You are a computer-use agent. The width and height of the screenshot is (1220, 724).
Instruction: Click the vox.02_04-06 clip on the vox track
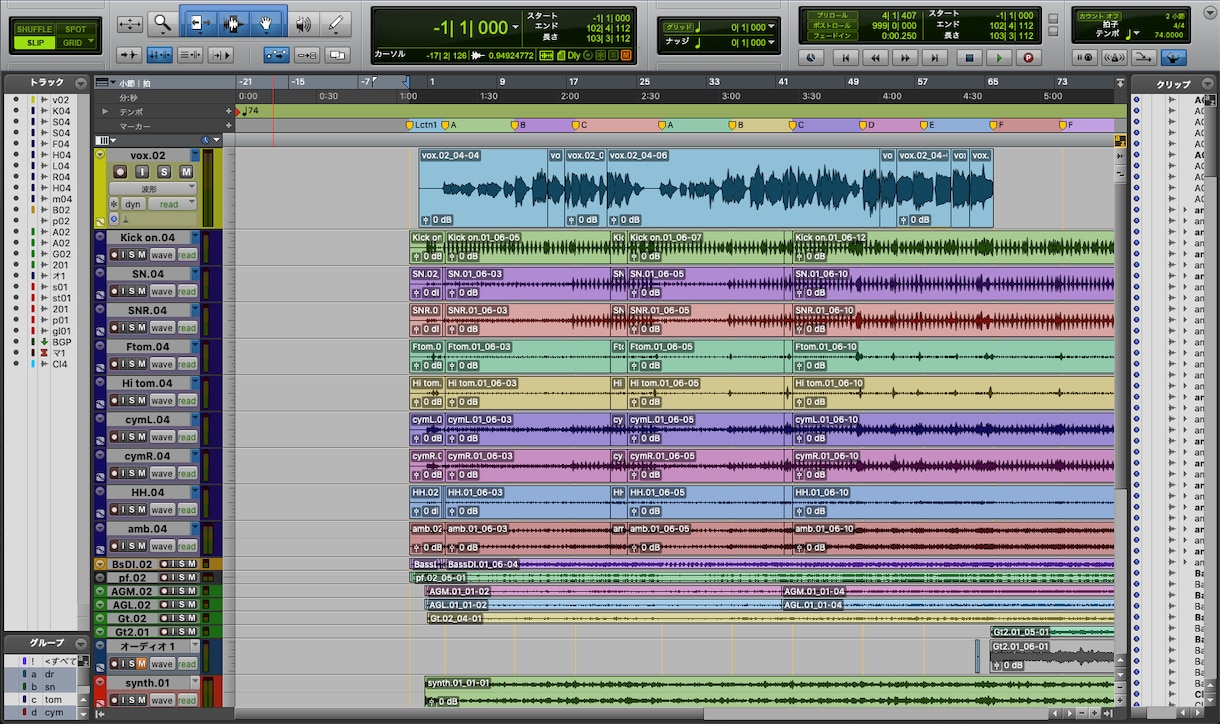(744, 189)
